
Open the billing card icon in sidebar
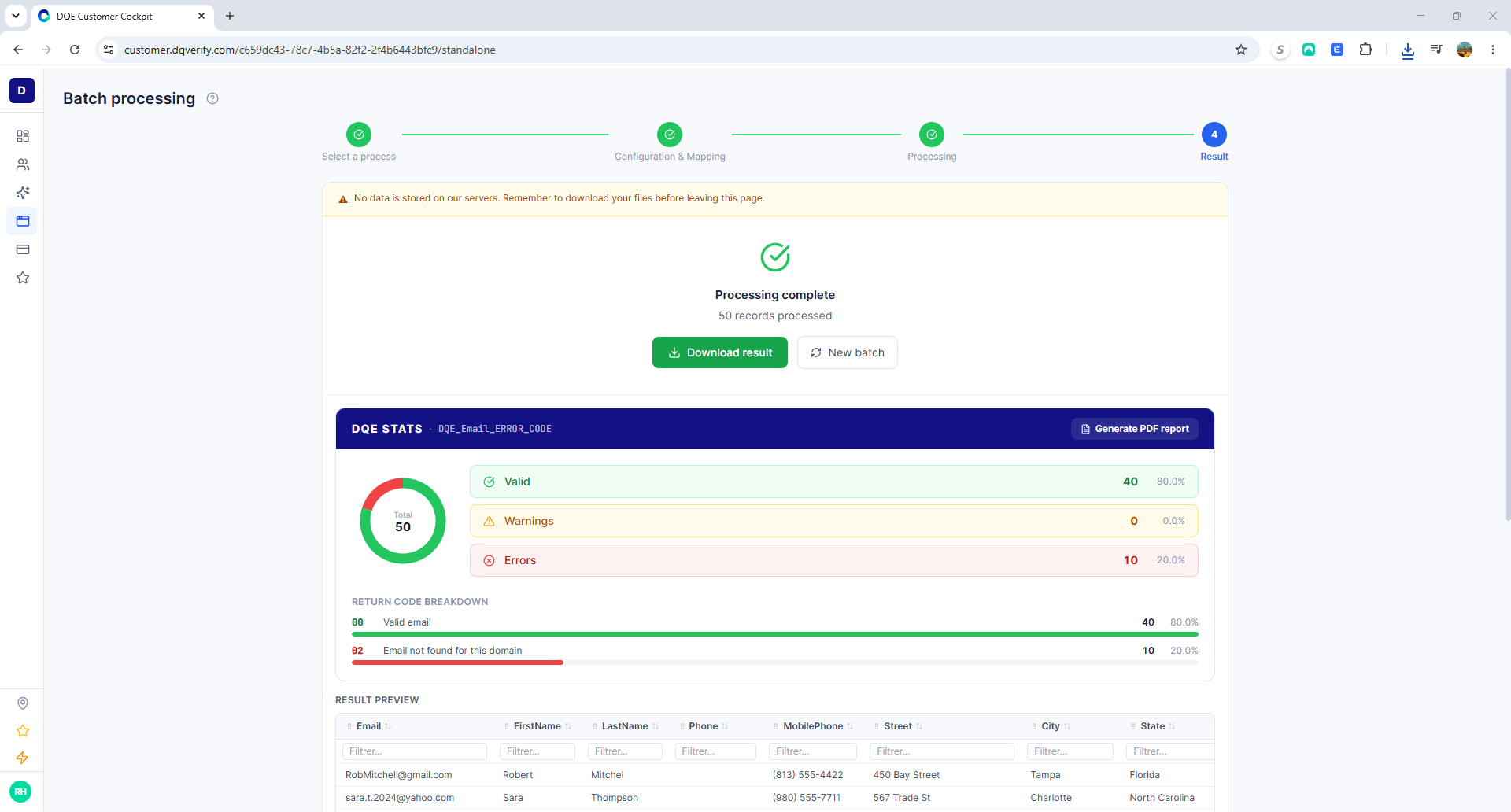tap(23, 249)
